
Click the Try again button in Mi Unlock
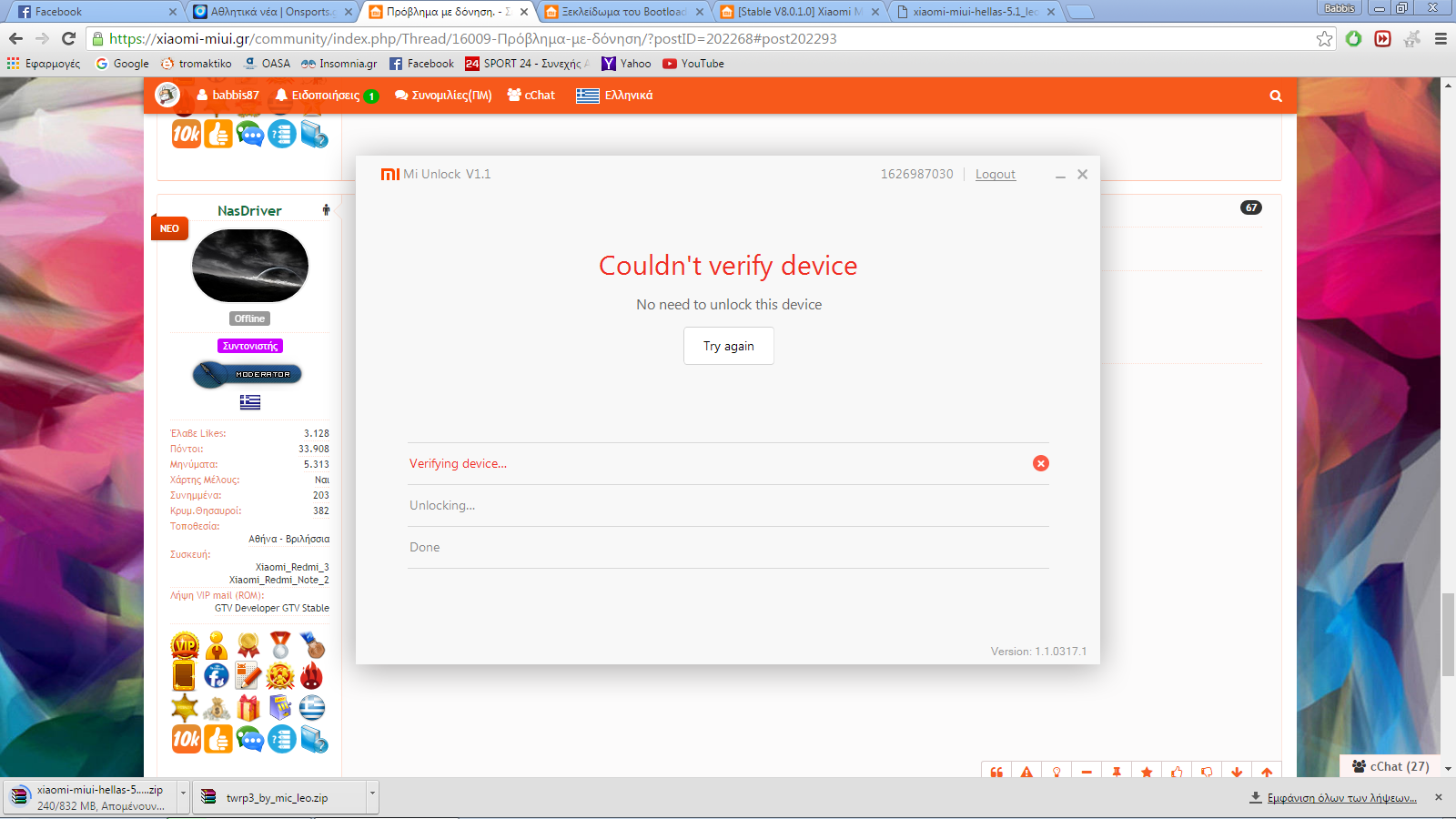coord(729,346)
